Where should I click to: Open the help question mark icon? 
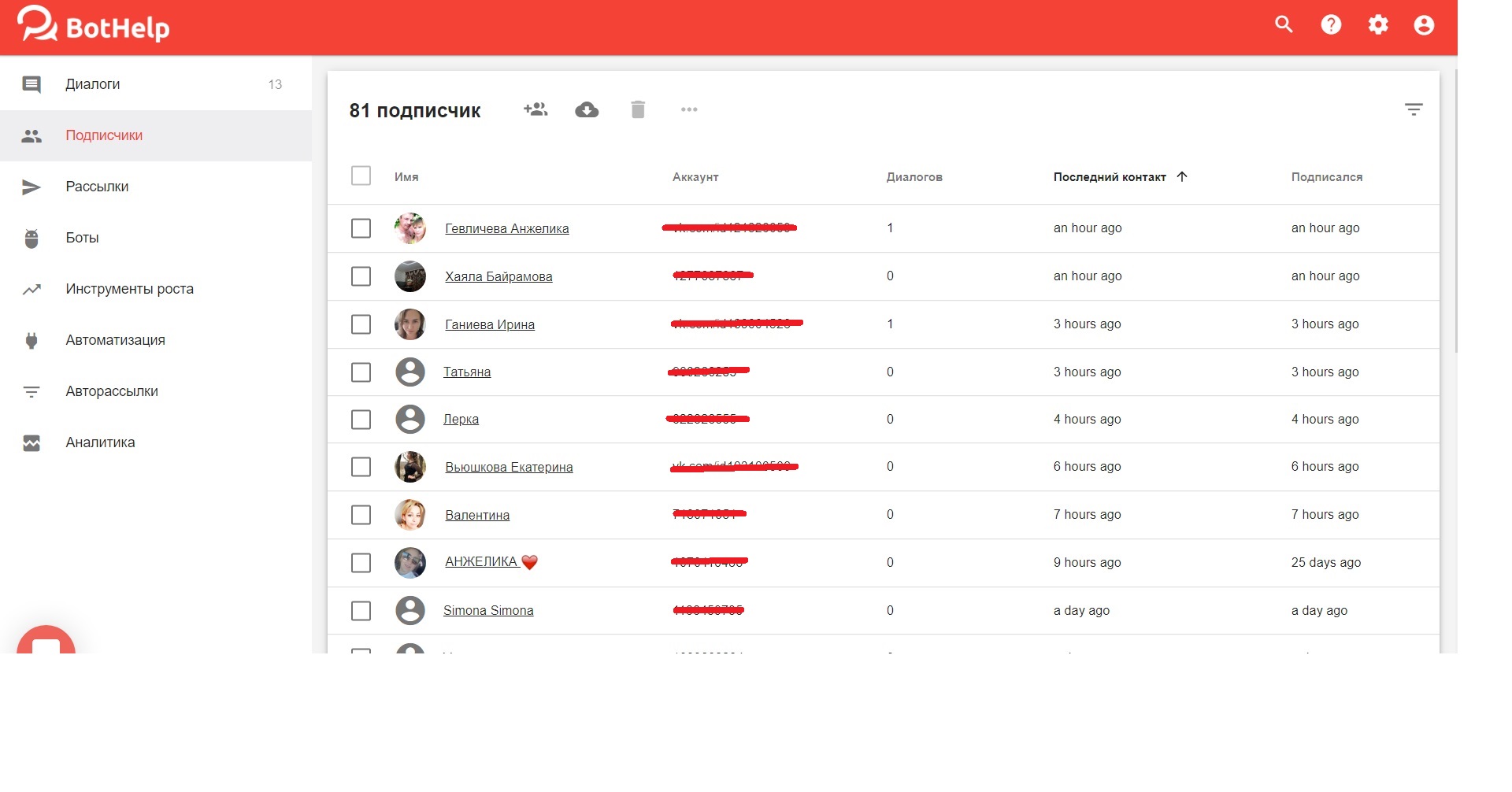1331,25
